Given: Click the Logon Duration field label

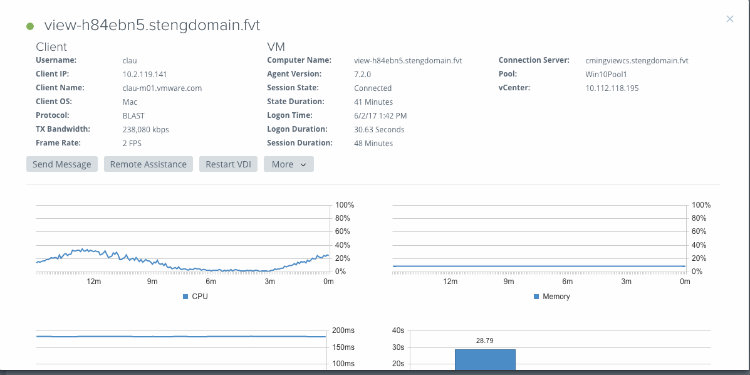Looking at the screenshot, I should [297, 129].
